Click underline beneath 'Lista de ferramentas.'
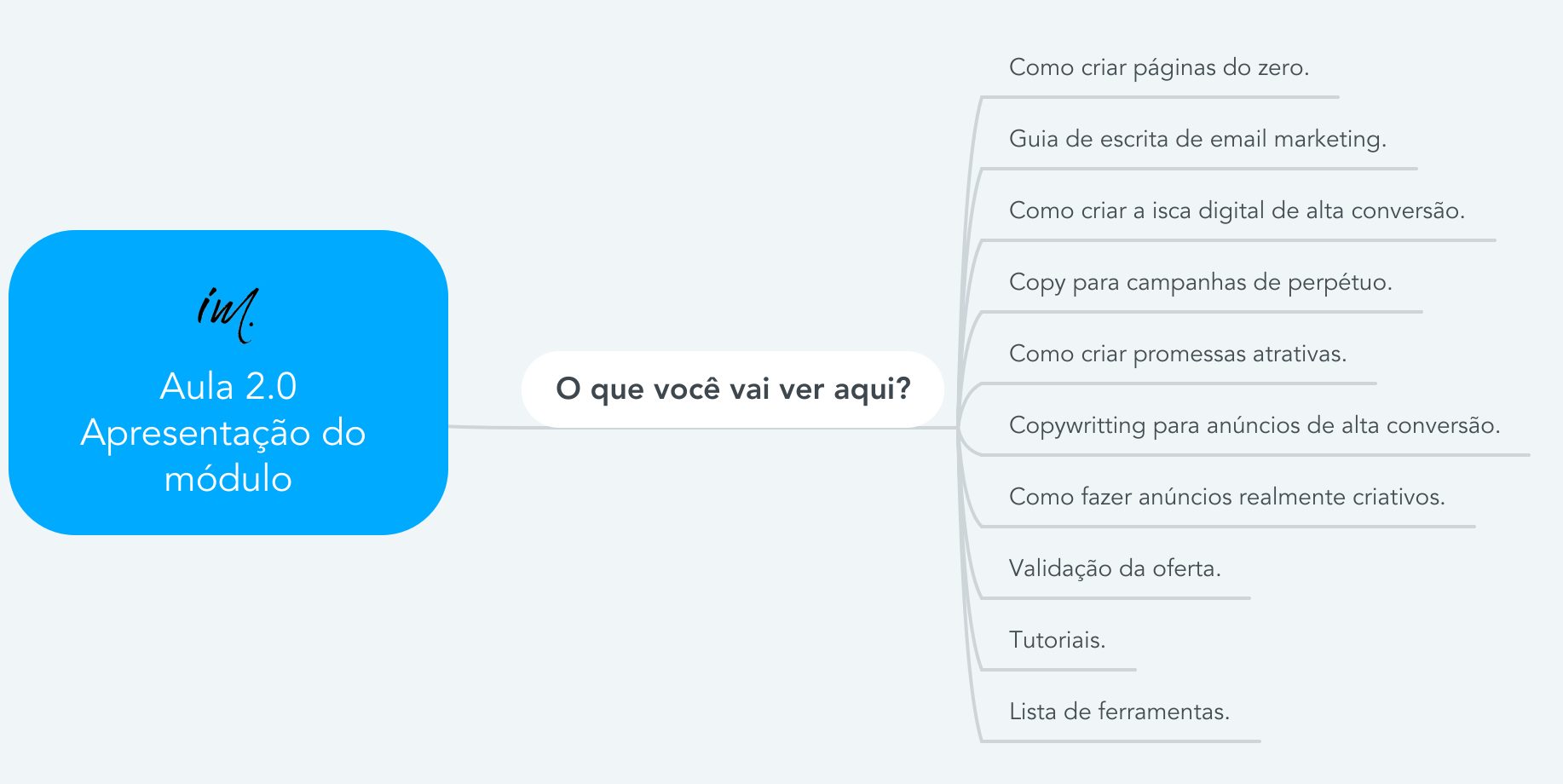Viewport: 1563px width, 784px height. tap(1121, 741)
